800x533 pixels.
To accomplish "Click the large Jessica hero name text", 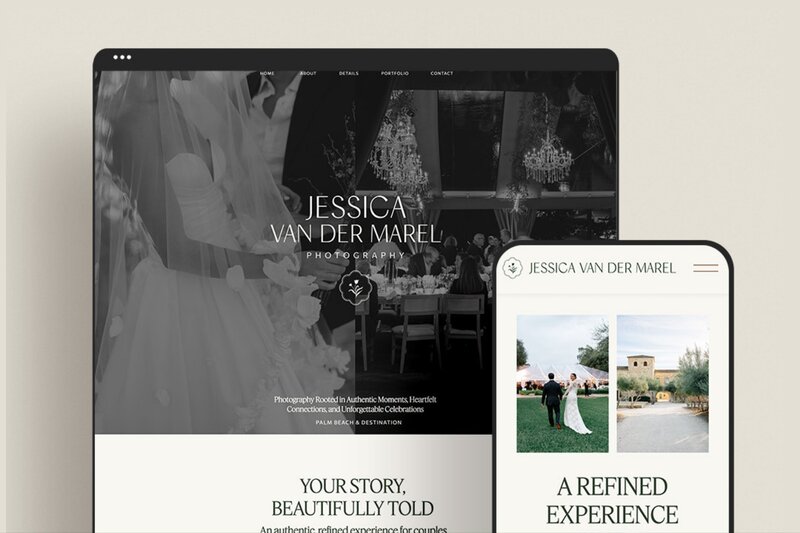I will [x=355, y=208].
